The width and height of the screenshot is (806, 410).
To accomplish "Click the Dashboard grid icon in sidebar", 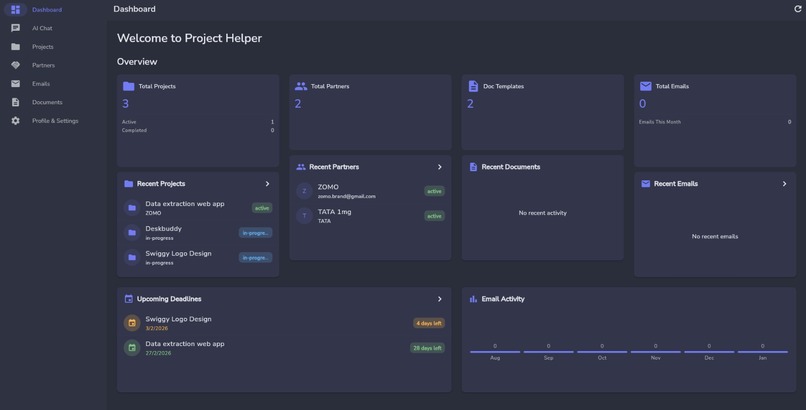I will (15, 10).
